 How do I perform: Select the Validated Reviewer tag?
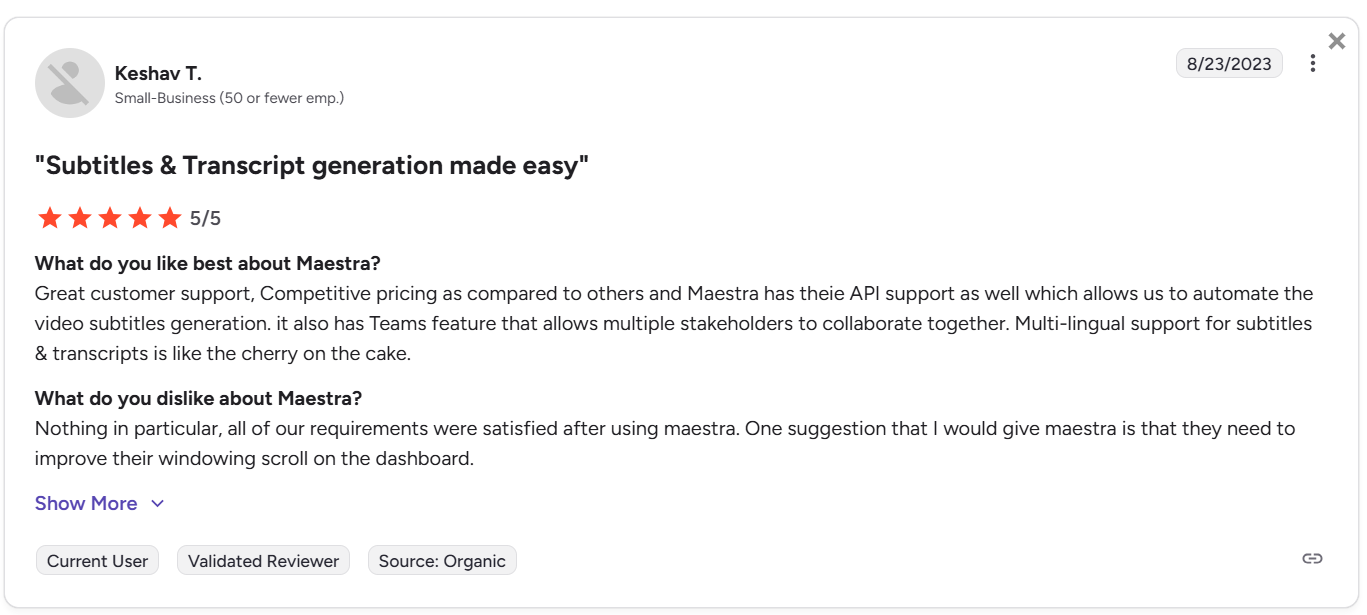click(x=263, y=561)
